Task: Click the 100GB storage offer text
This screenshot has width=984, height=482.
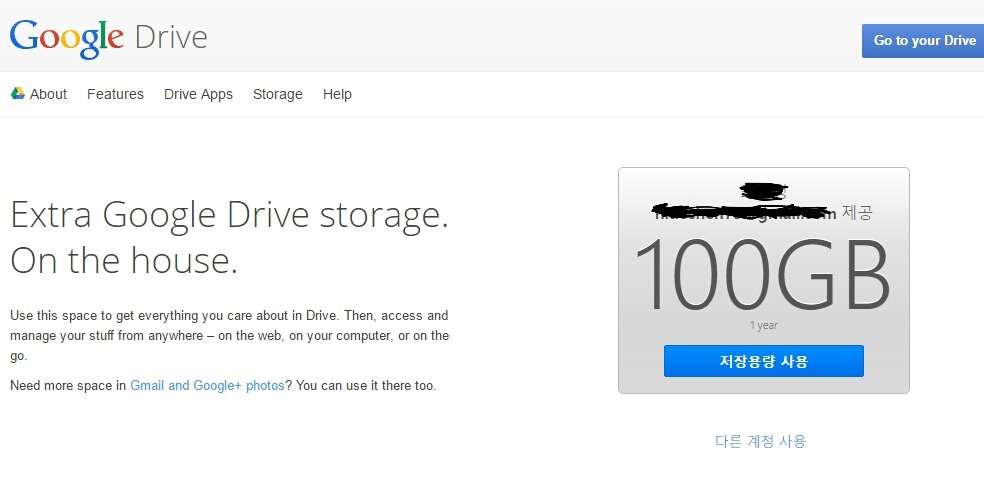Action: click(762, 275)
